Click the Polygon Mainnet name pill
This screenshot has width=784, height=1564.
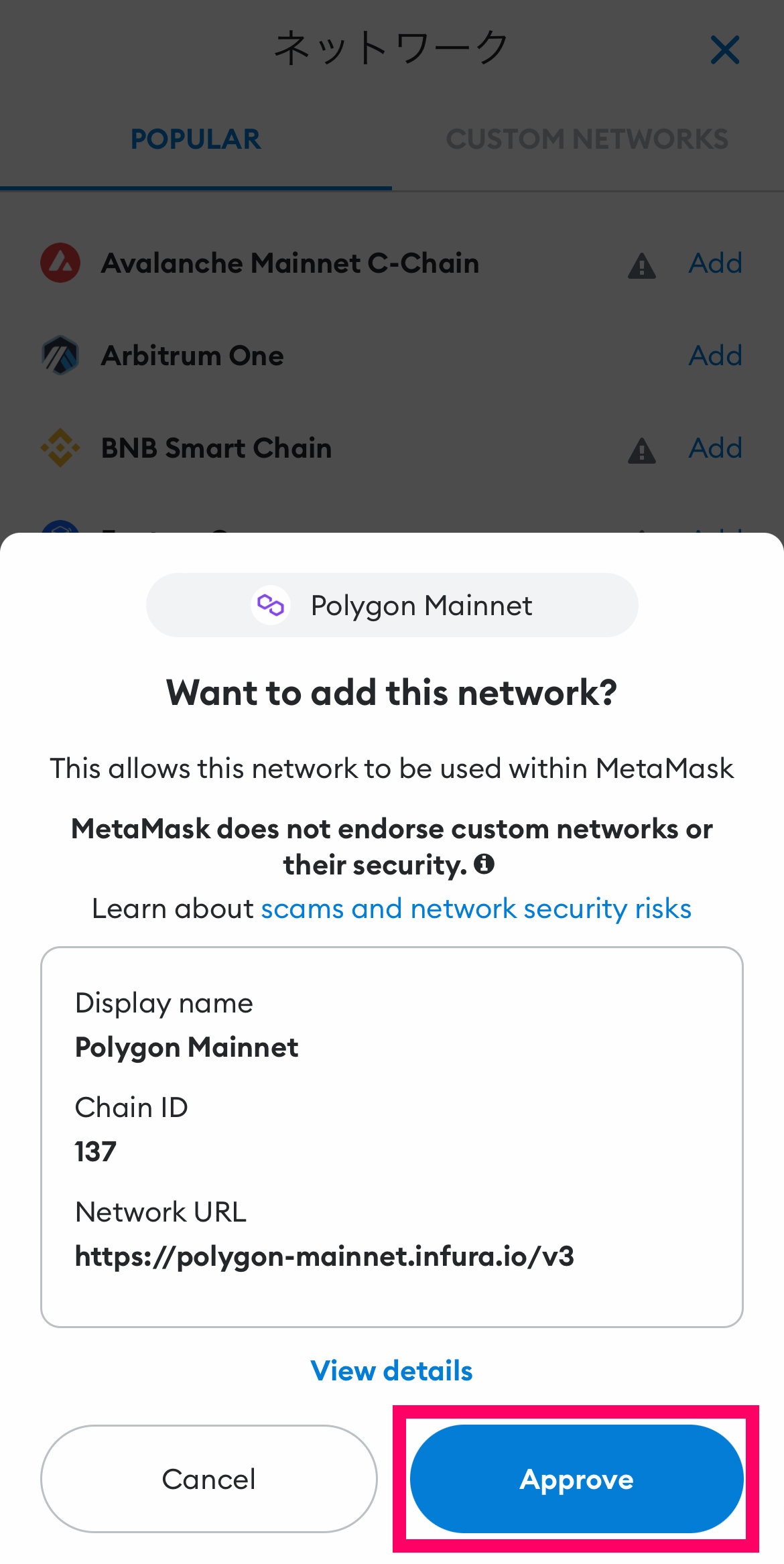[x=392, y=605]
